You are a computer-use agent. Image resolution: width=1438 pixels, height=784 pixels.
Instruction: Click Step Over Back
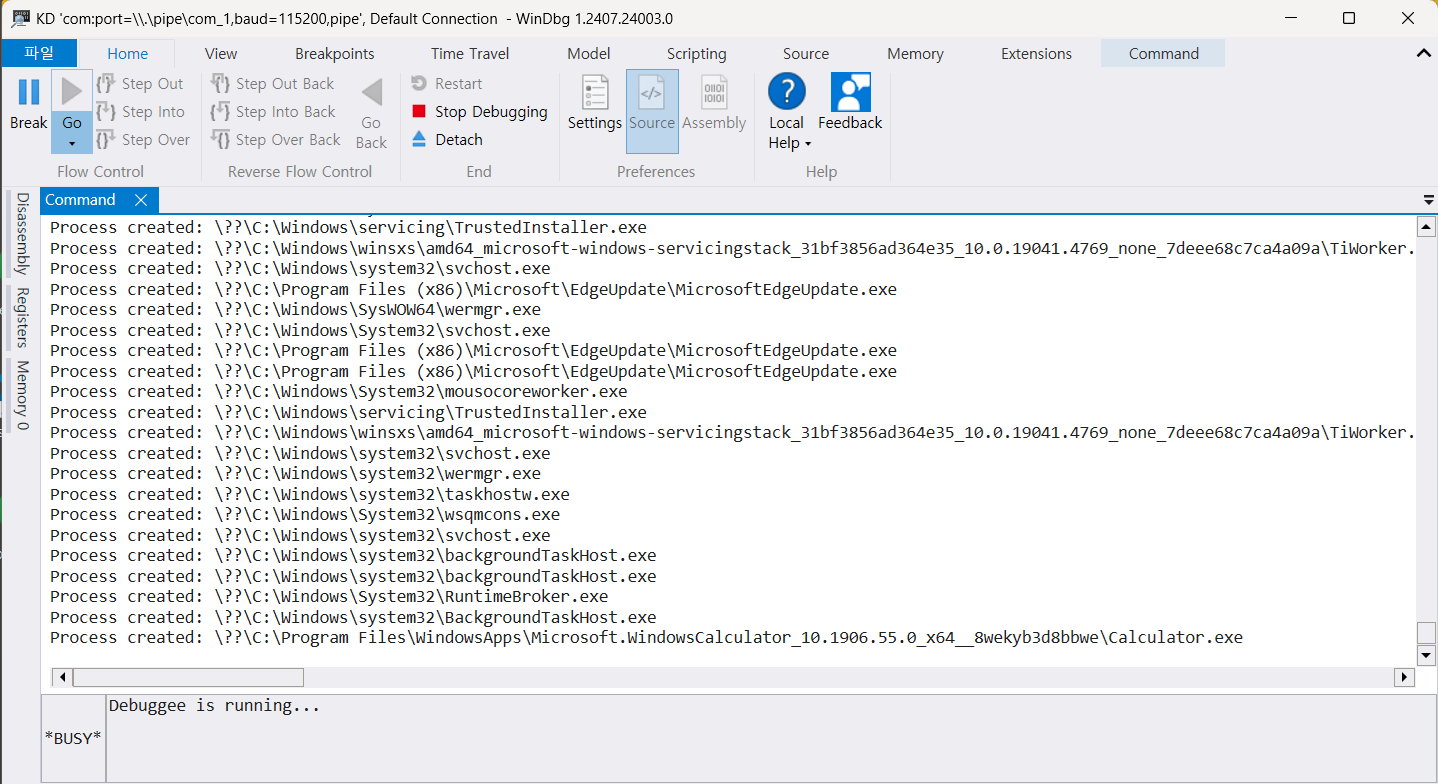coord(276,140)
